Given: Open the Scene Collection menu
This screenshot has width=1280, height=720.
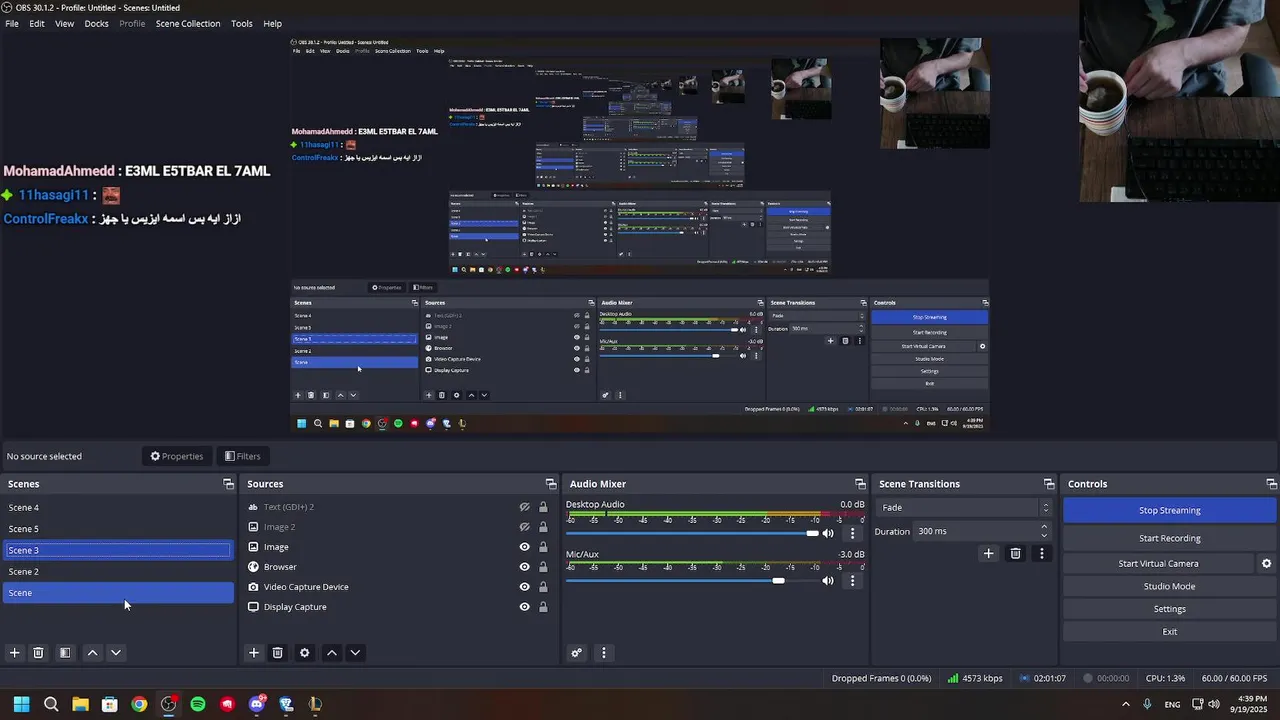Looking at the screenshot, I should (x=188, y=23).
